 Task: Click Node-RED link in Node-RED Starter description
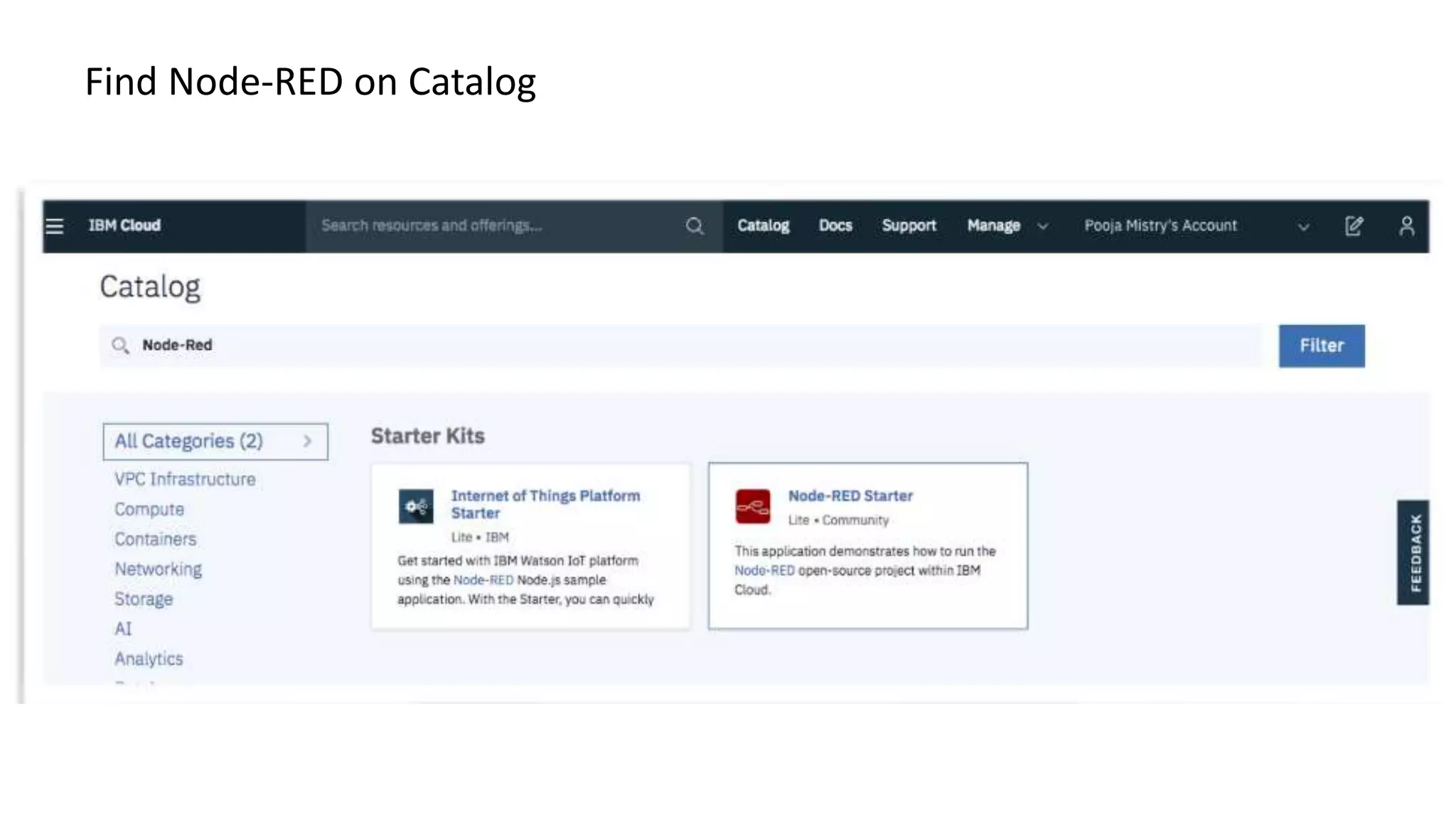764,570
